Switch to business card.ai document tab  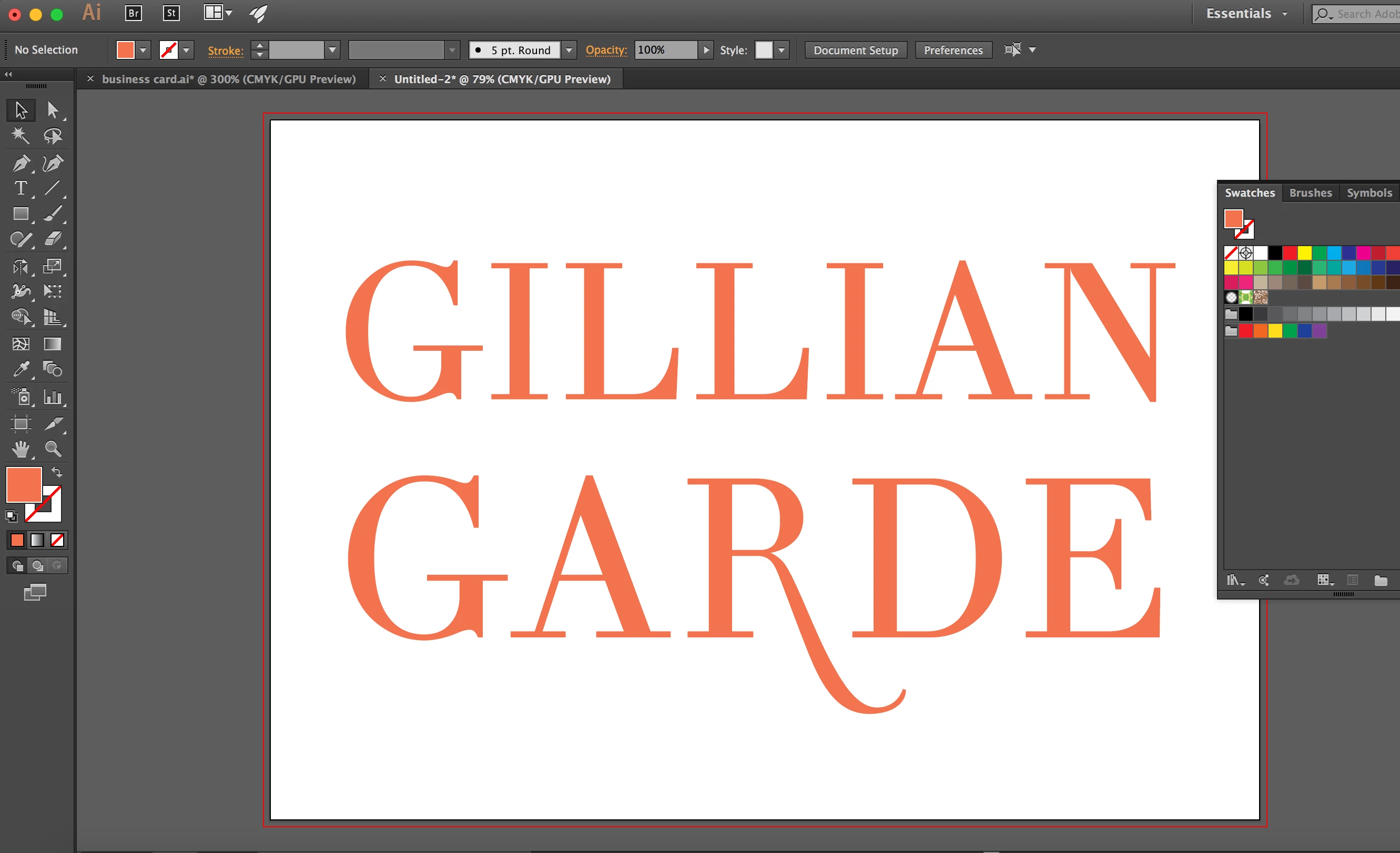point(228,79)
